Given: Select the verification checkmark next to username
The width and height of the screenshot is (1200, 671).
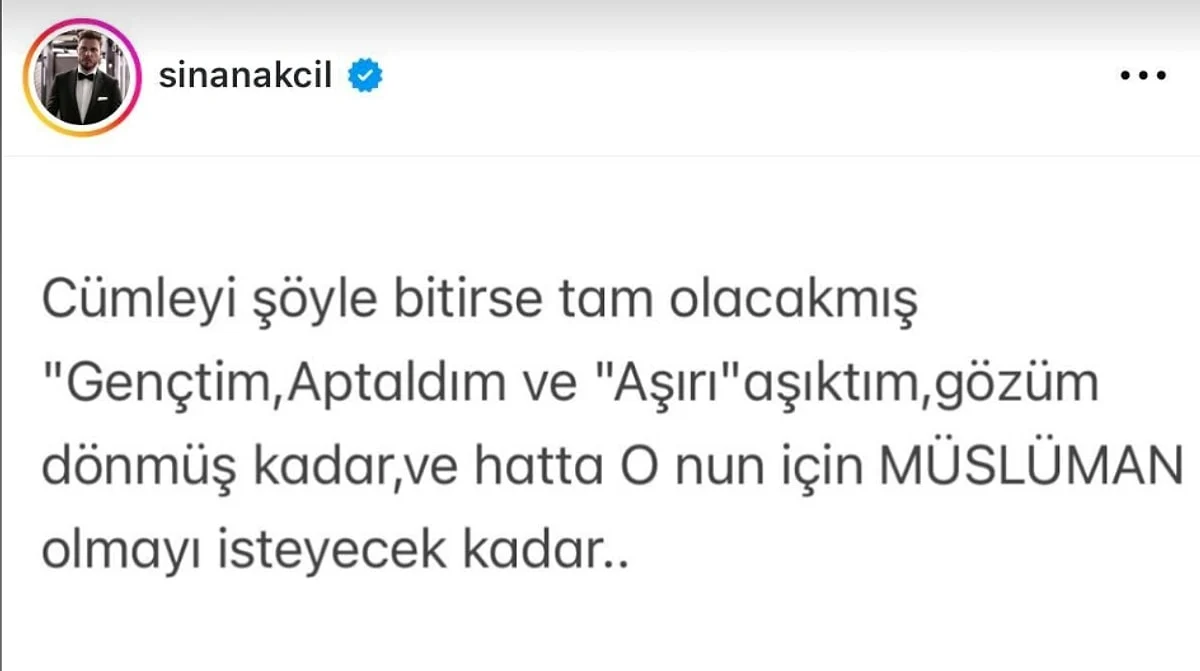Looking at the screenshot, I should (366, 73).
